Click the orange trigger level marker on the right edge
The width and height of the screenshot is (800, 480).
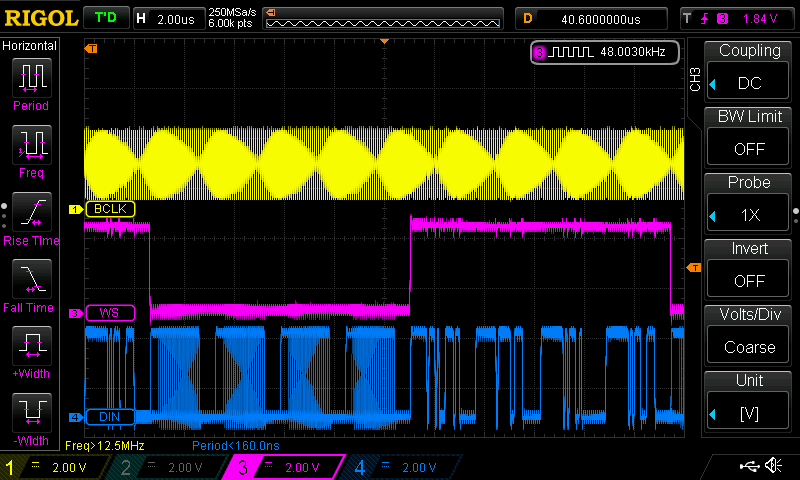pyautogui.click(x=694, y=267)
